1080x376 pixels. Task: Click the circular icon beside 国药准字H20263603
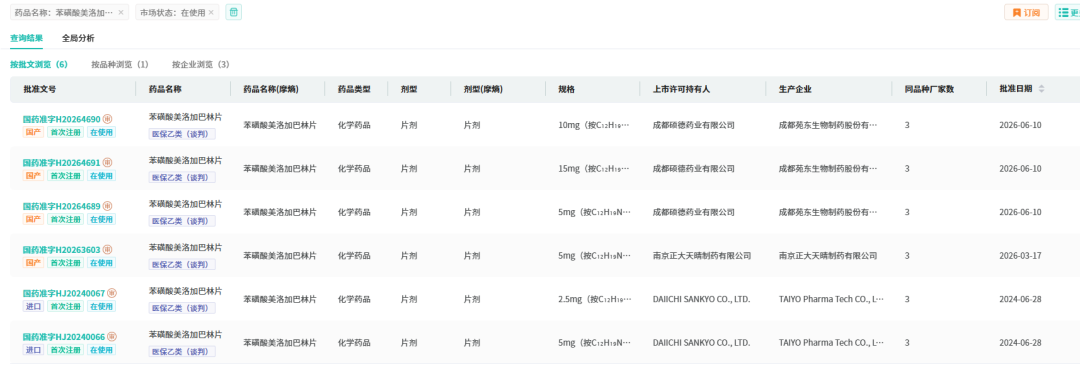[x=107, y=249]
